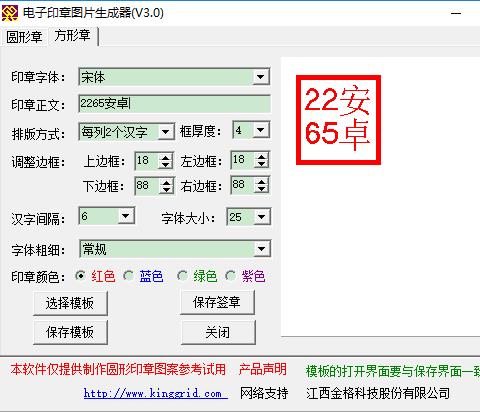Click the 印章颜色 label
This screenshot has width=480, height=412.
[38, 277]
